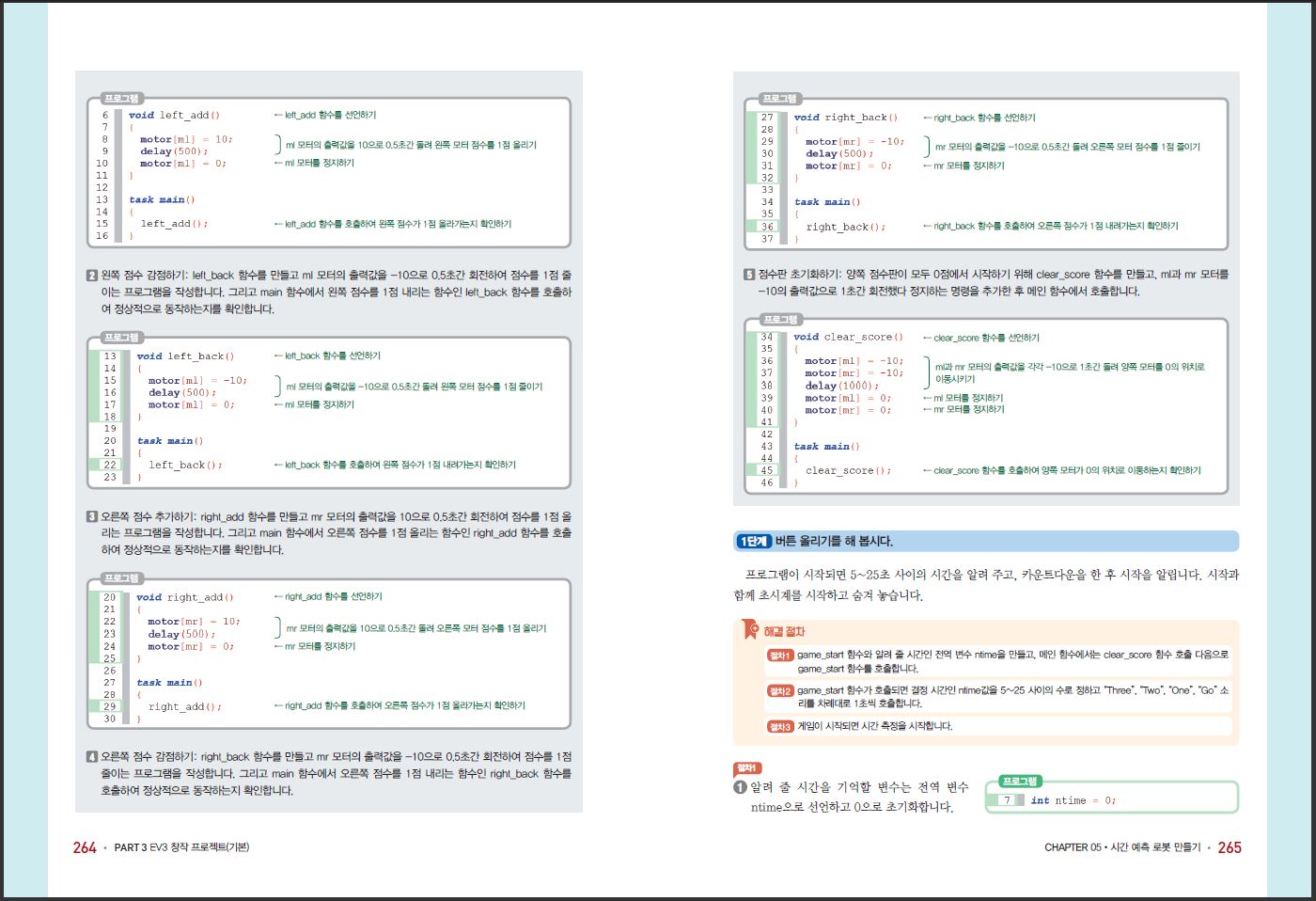
Task: Click the green '프로그램' label above 'int ntime'
Action: [x=1019, y=781]
